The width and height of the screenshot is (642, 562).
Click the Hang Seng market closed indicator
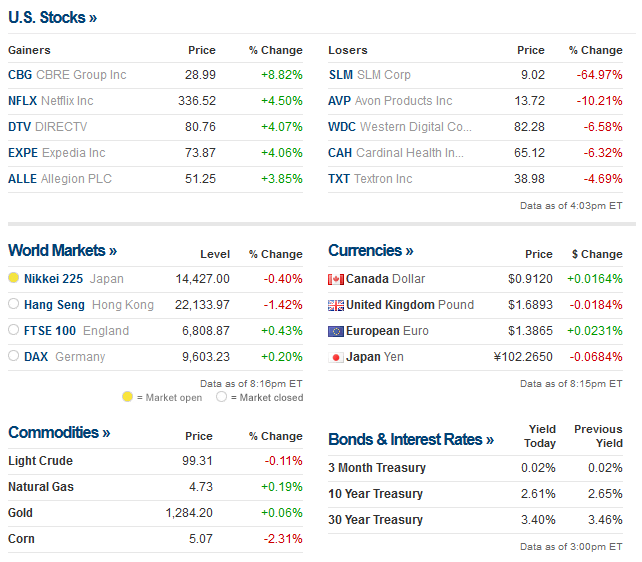point(14,303)
